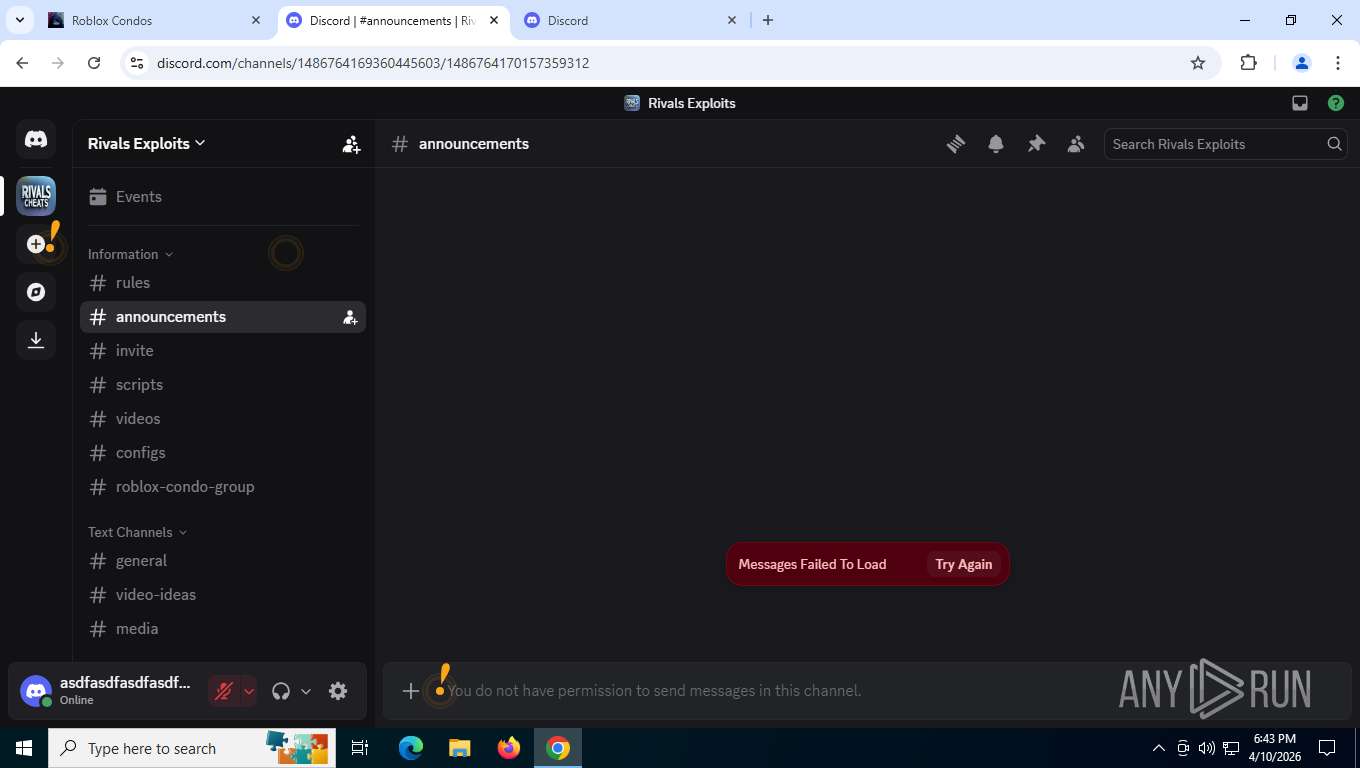
Task: Open headphones output options arrow
Action: (306, 691)
